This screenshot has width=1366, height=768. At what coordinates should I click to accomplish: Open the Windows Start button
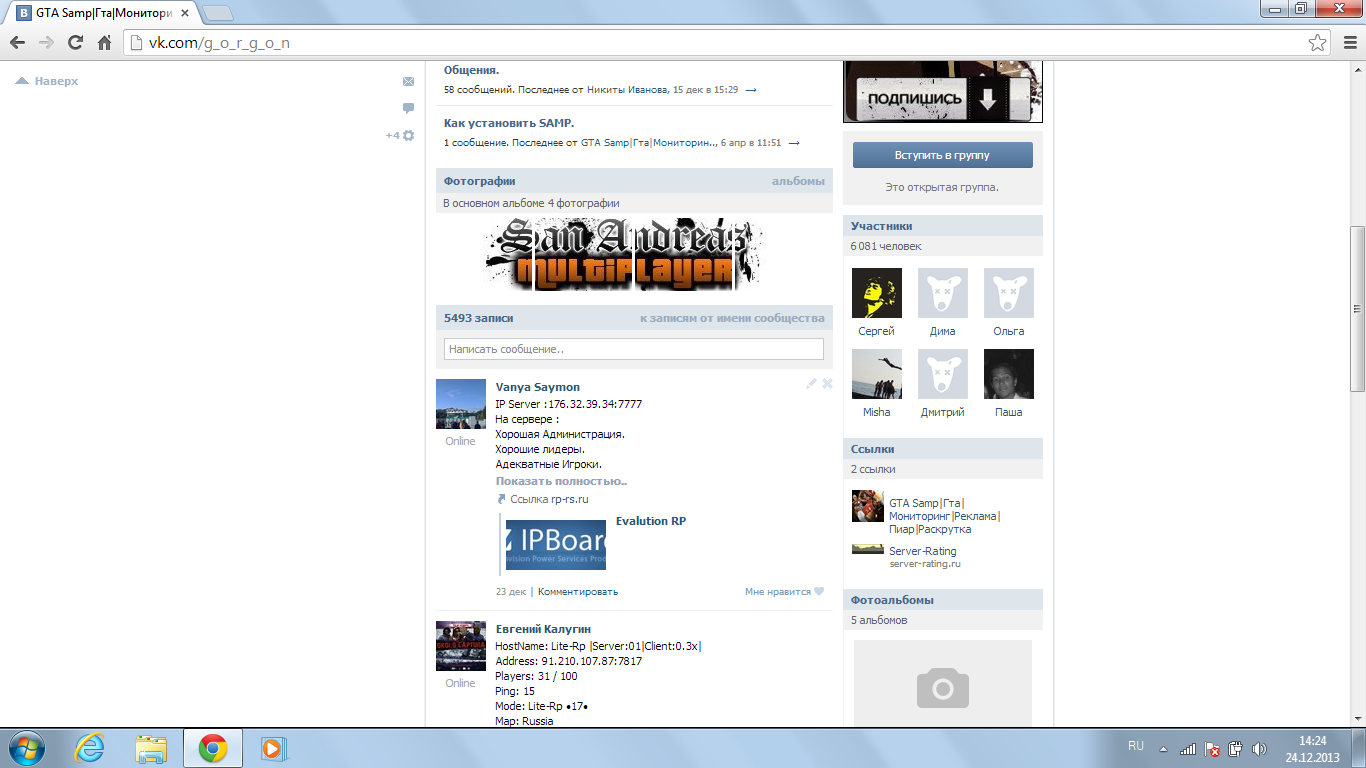pos(27,748)
